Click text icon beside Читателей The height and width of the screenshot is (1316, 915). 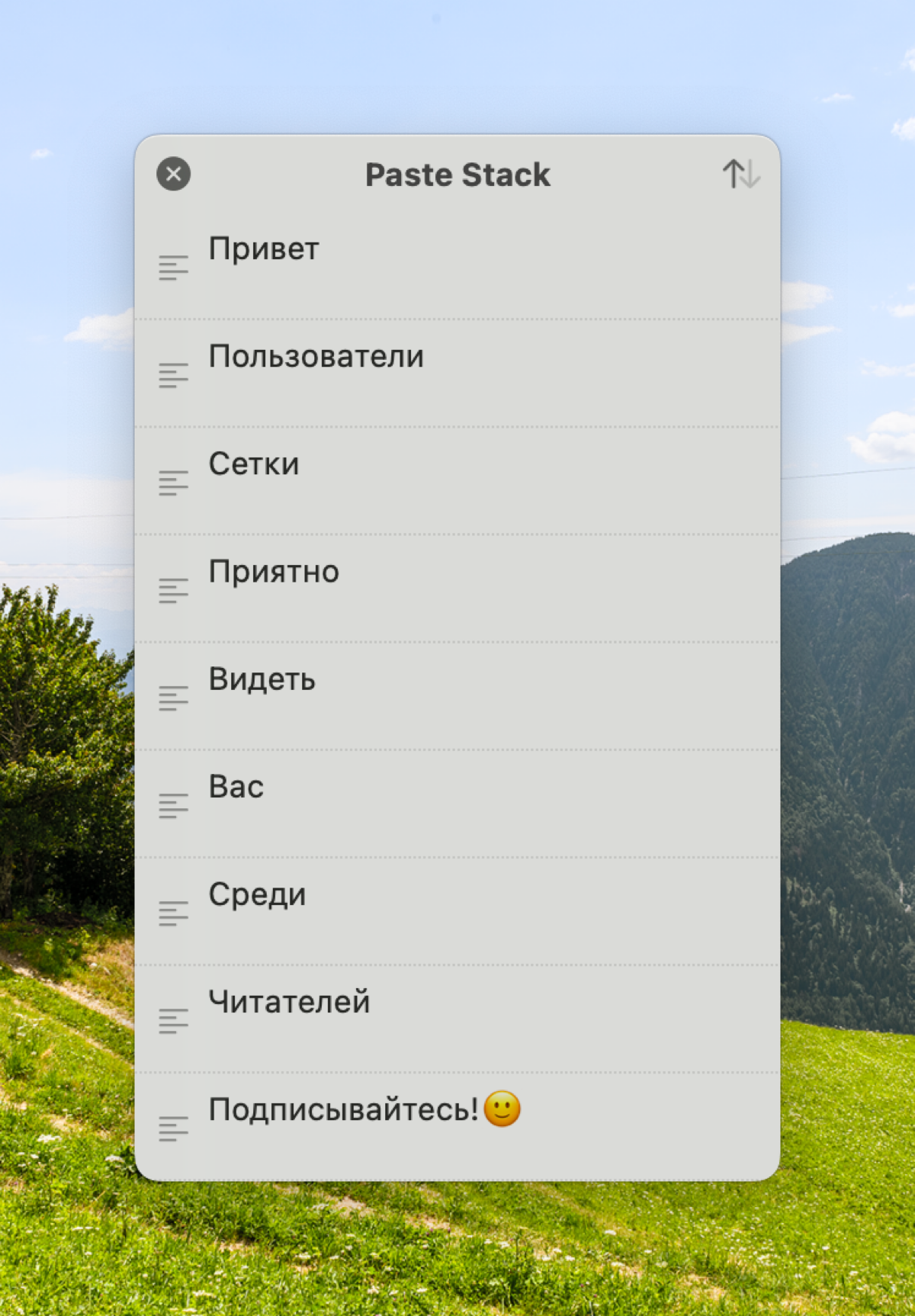[173, 1020]
